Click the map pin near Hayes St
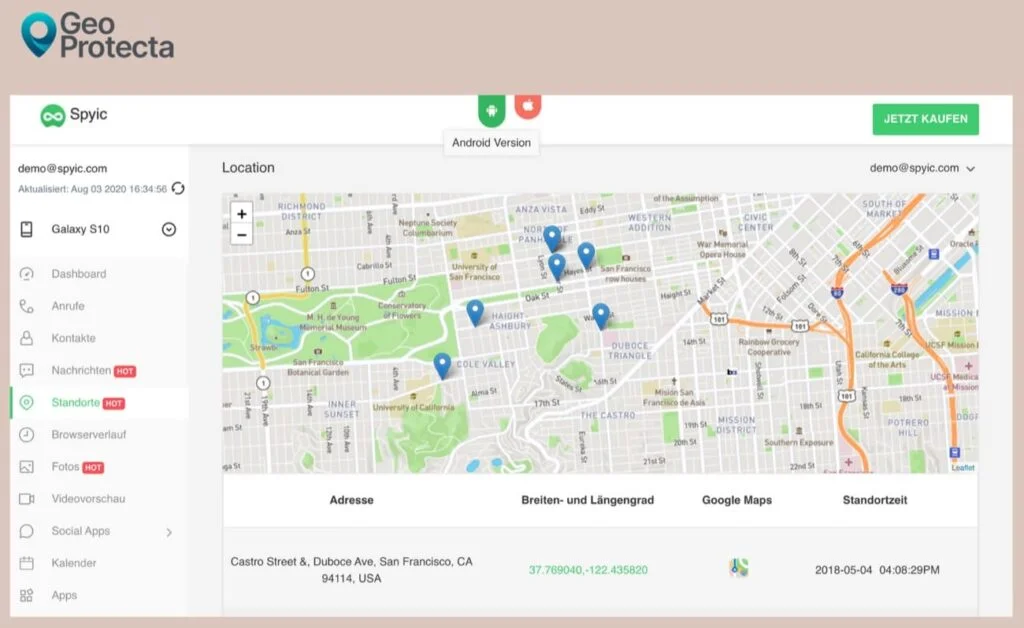The height and width of the screenshot is (628, 1024). coord(586,255)
